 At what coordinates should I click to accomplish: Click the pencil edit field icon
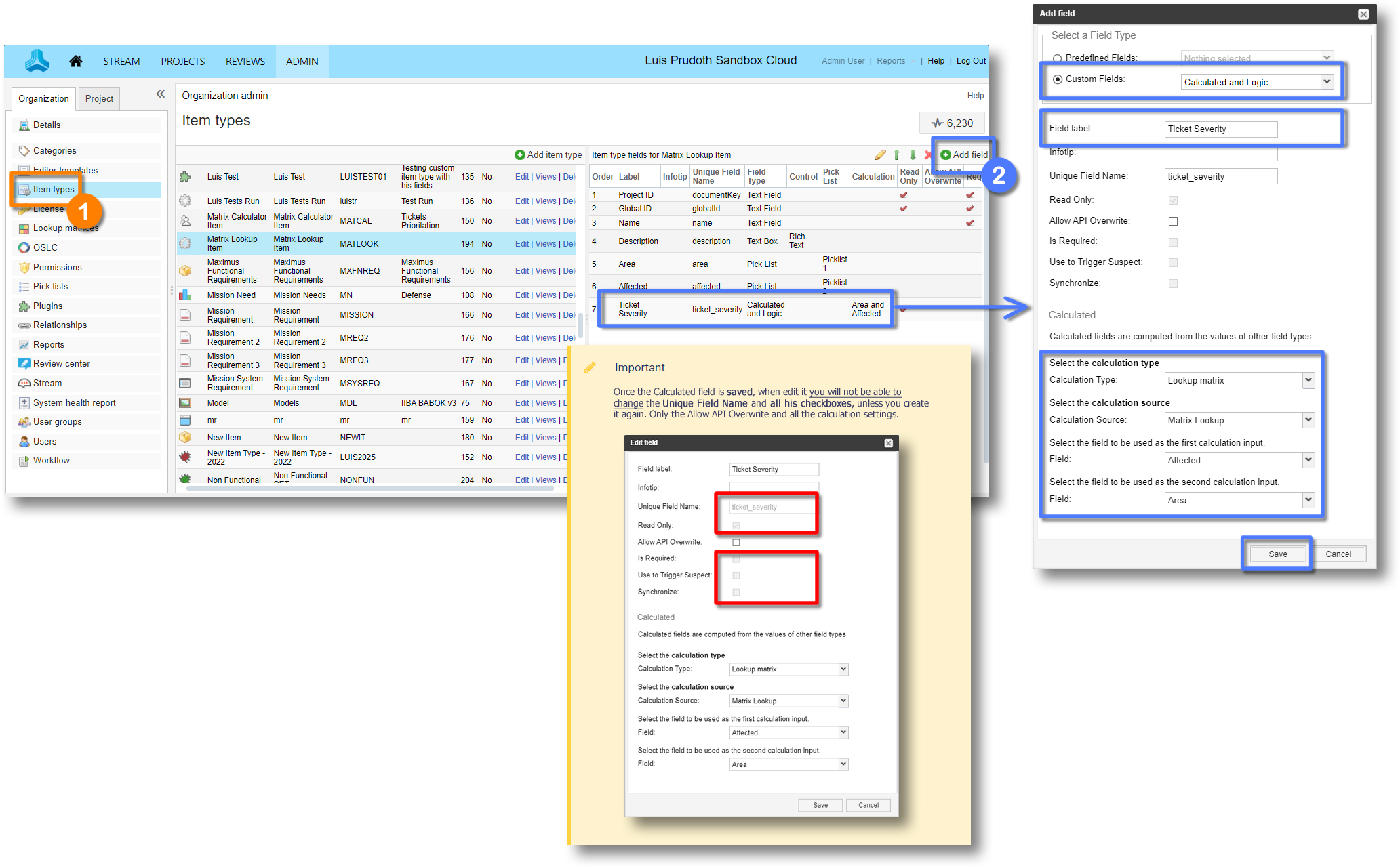tap(880, 154)
